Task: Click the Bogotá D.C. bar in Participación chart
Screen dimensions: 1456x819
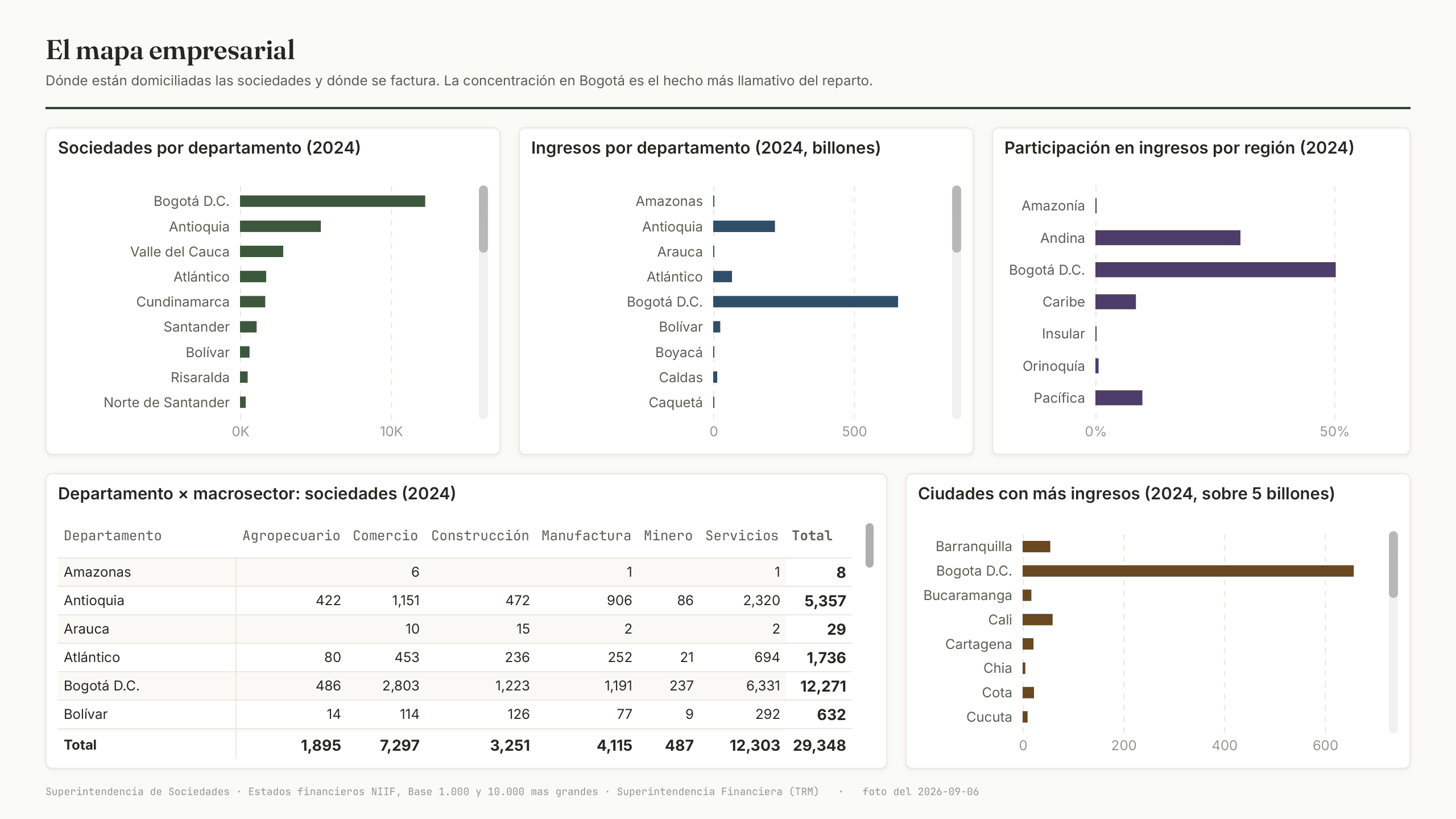Action: (1215, 270)
